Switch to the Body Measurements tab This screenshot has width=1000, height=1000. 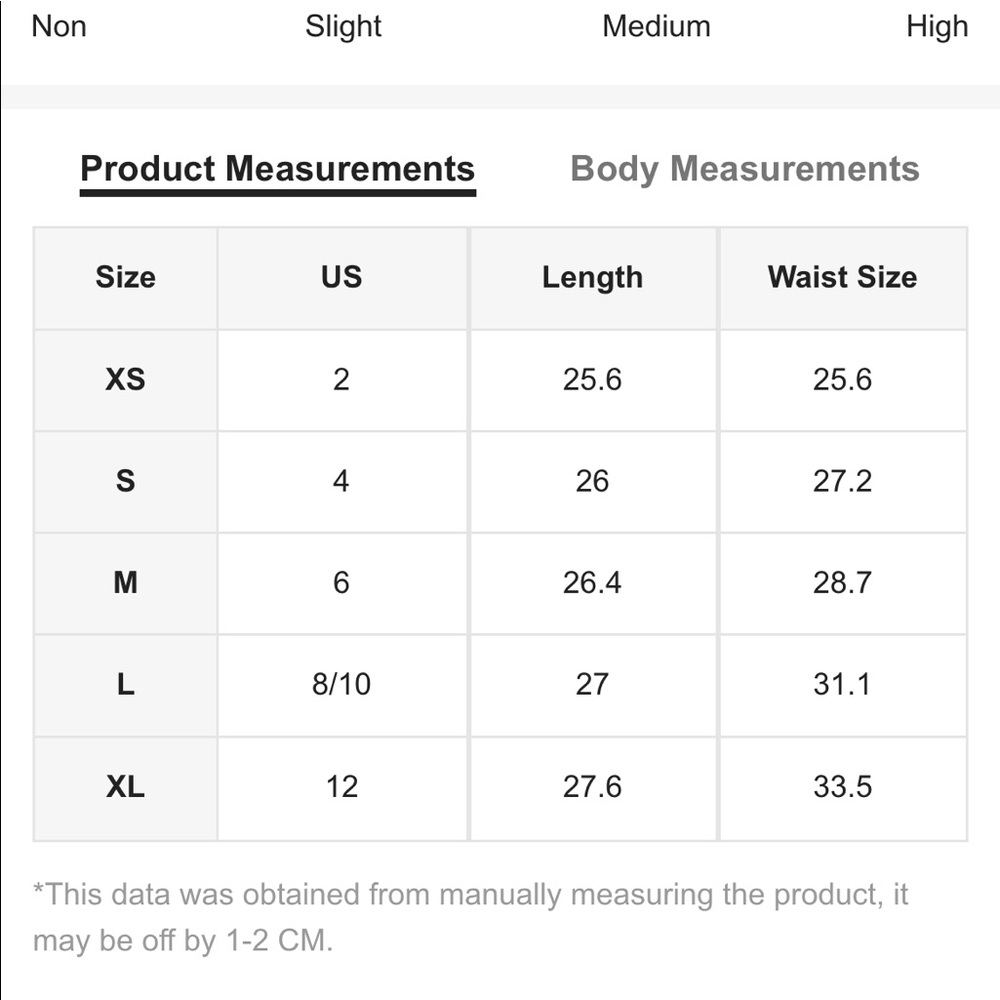(744, 169)
